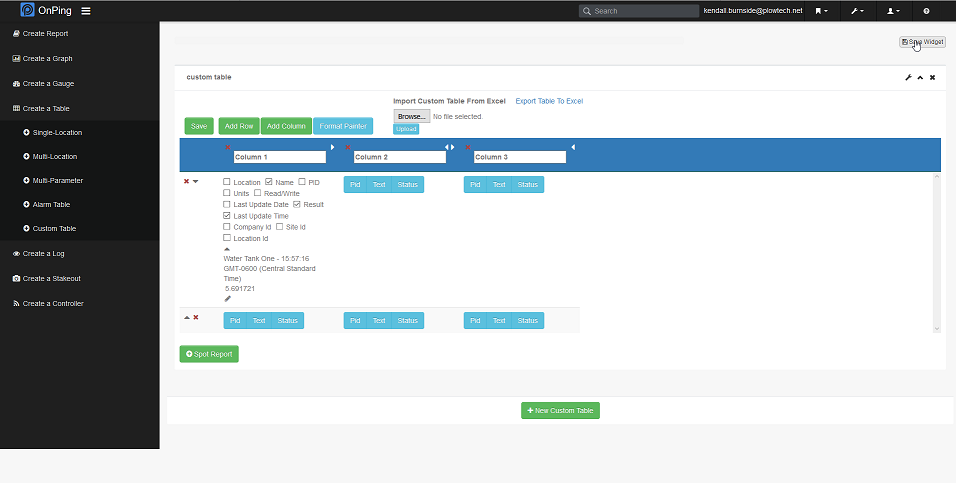Move Column 1 right with the arrow icon
956x483 pixels.
pos(332,147)
